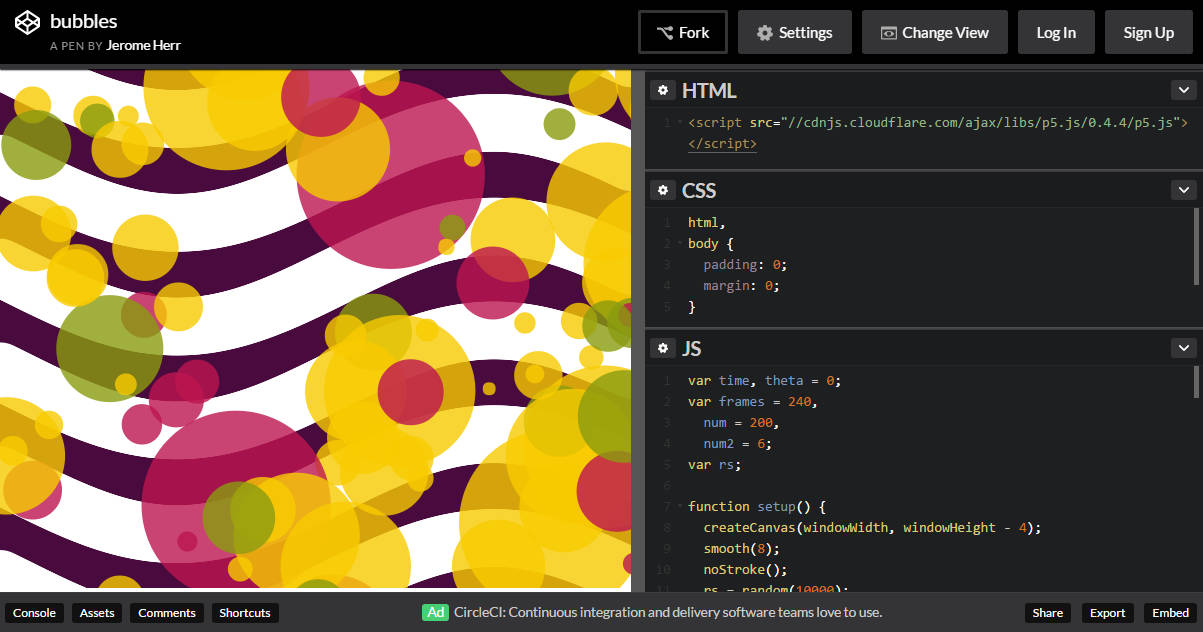This screenshot has height=632, width=1203.
Task: Click the JS panel title
Action: coord(691,348)
